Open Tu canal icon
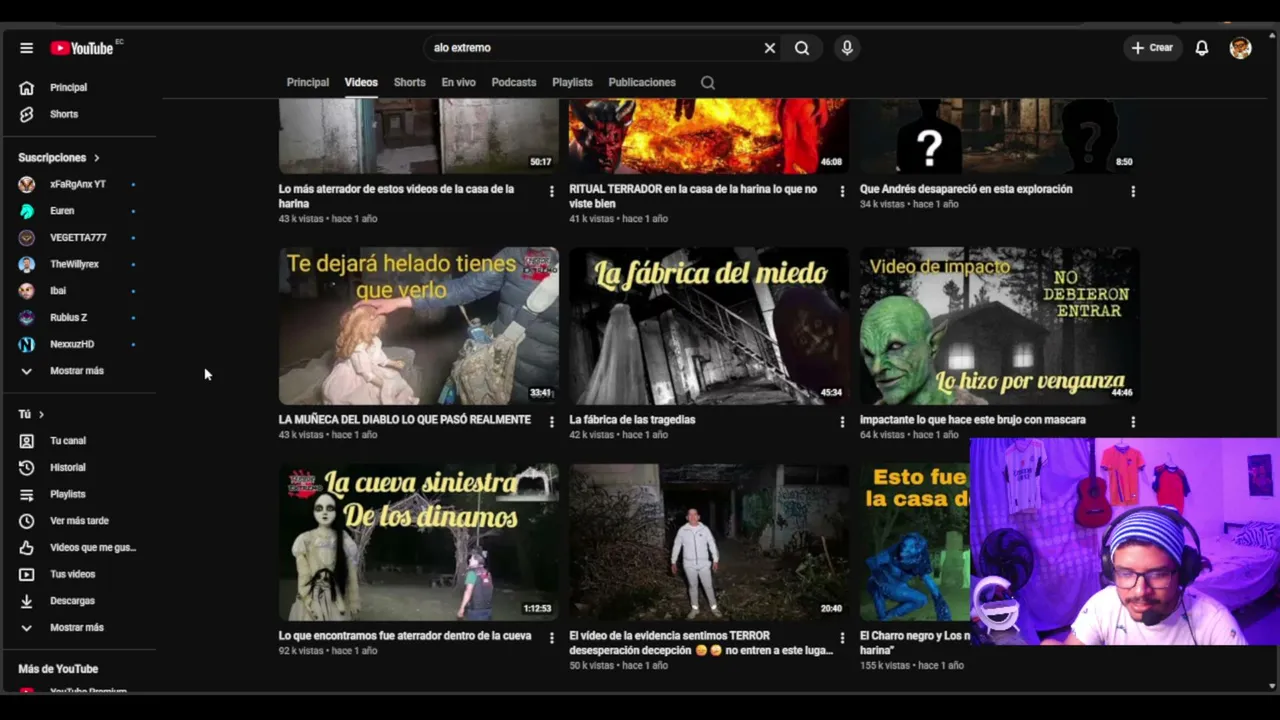The width and height of the screenshot is (1280, 720). (x=27, y=441)
